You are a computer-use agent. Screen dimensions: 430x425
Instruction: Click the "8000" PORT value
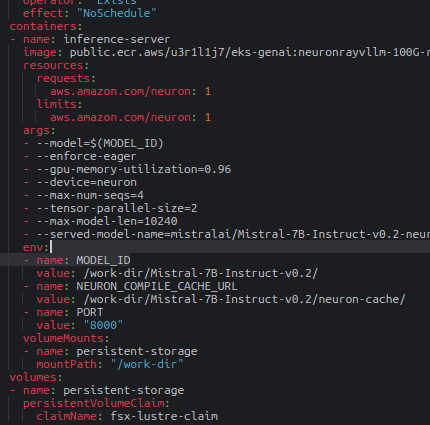coord(103,325)
